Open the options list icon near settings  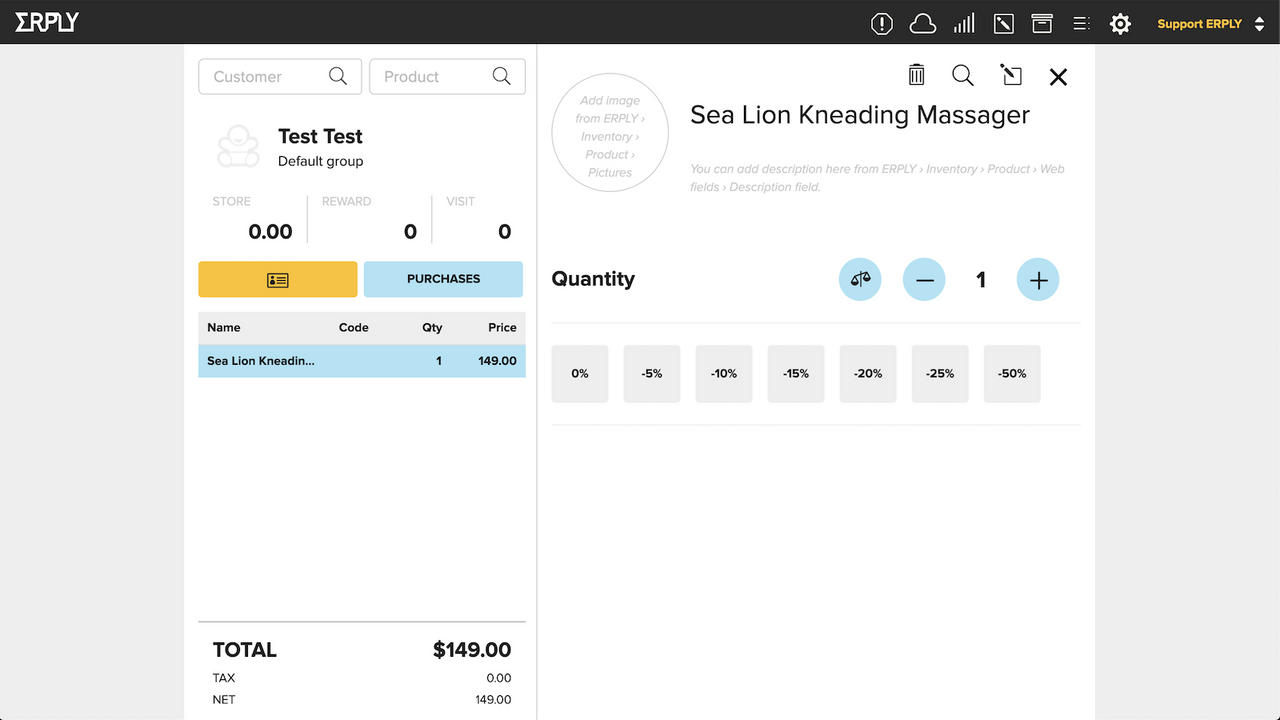point(1081,22)
